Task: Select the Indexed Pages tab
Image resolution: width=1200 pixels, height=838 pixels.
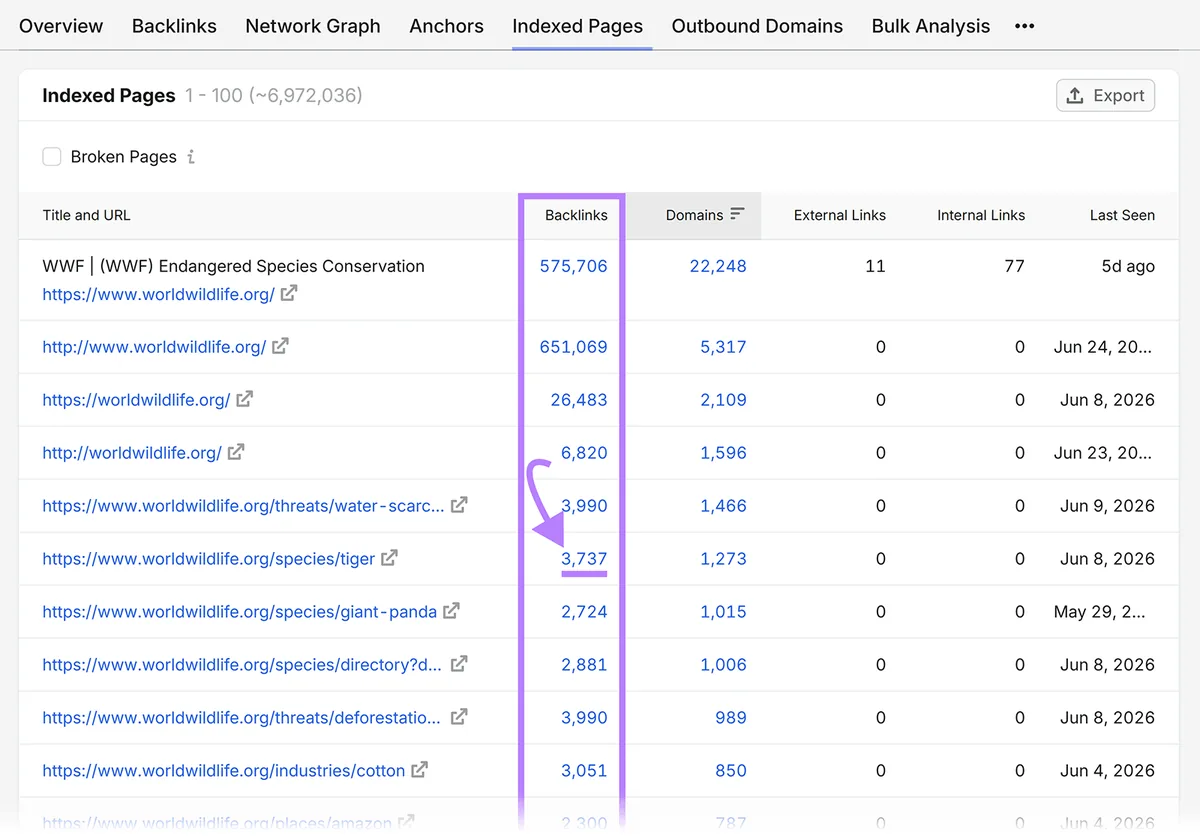Action: [x=578, y=26]
